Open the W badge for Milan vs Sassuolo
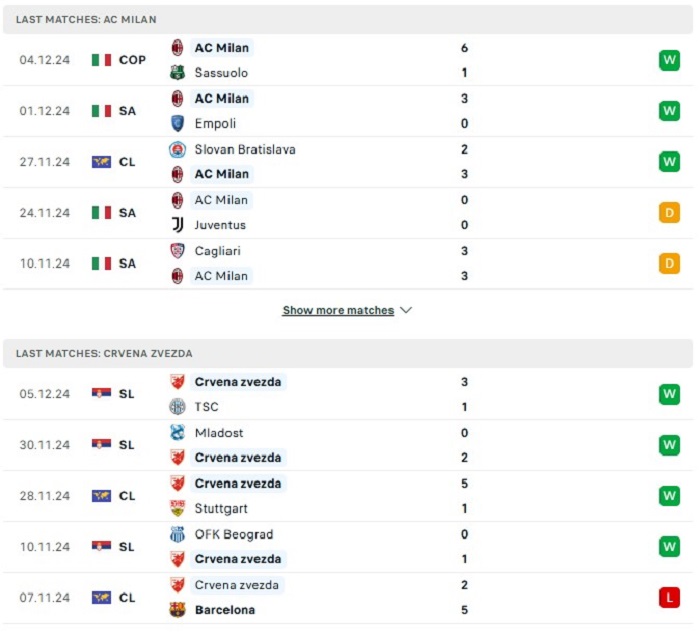The height and width of the screenshot is (634, 700). [x=669, y=60]
